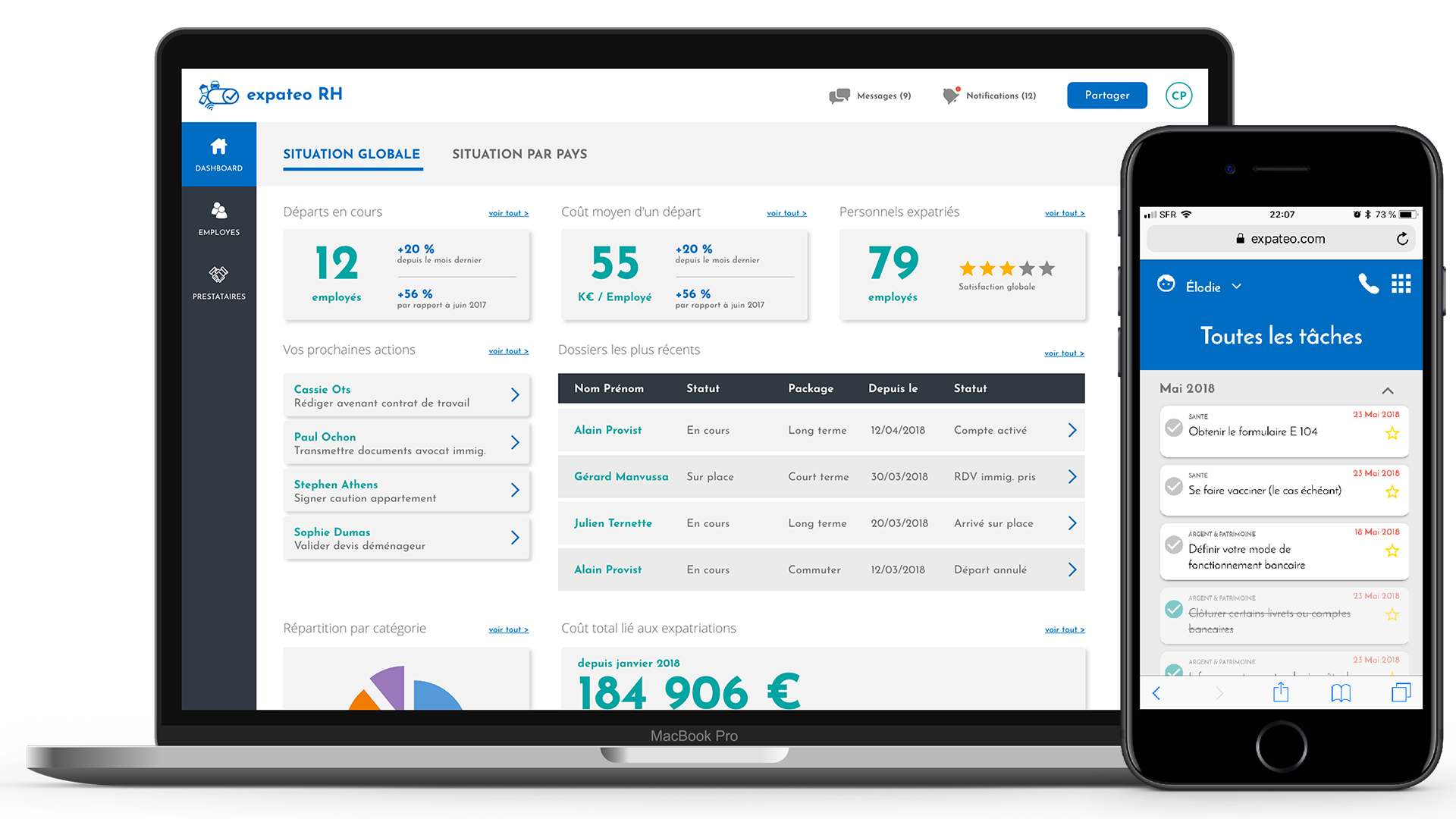Select Situation Globale tab
The image size is (1456, 819).
(351, 153)
